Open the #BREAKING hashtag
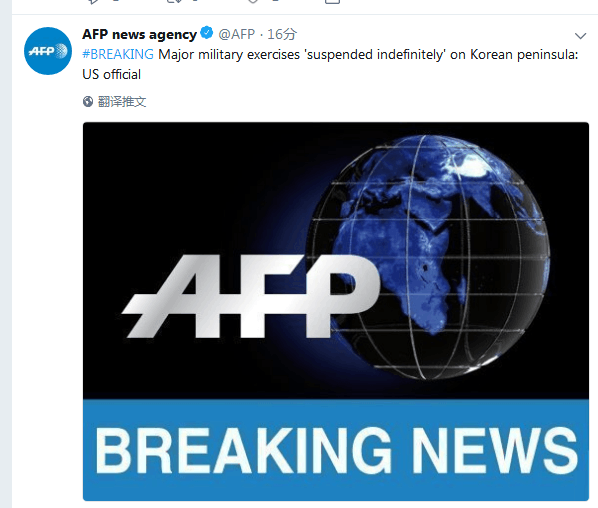Viewport: 598px width, 508px height. pos(118,55)
